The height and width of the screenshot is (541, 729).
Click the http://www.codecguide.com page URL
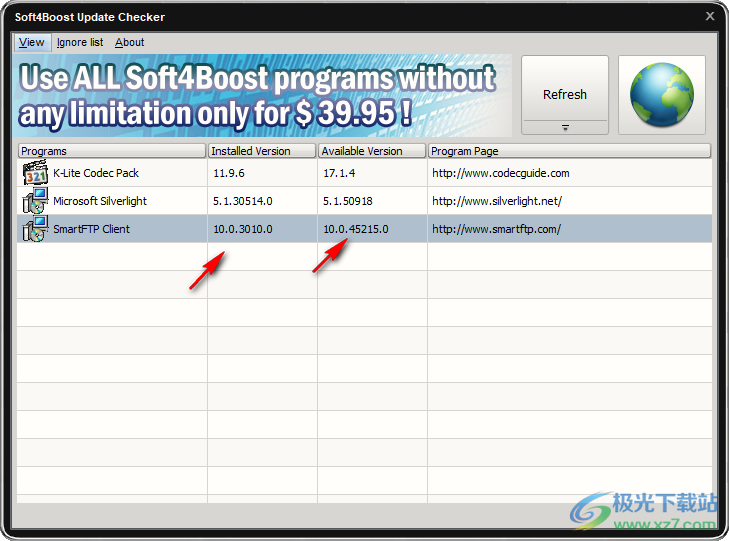pos(501,173)
